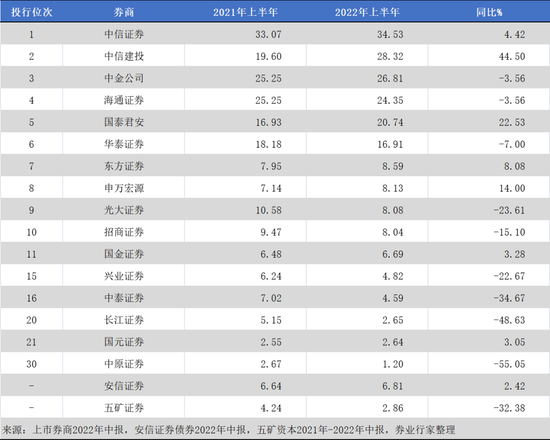This screenshot has height=440, width=550.
Task: Click the value 28.32
Action: [390, 56]
